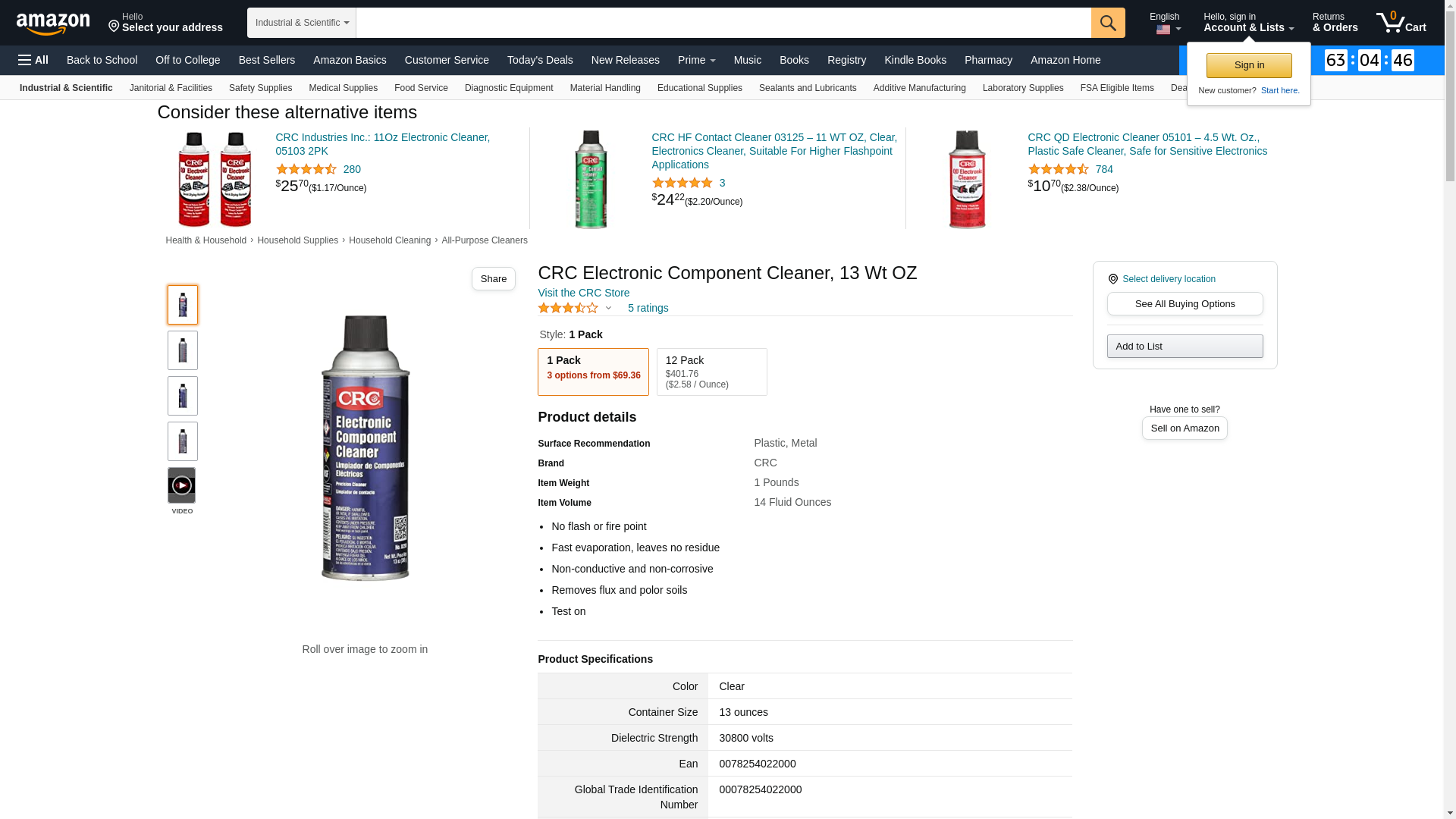Expand the star rating breakdown arrow
Screen dimensions: 1456x819
[608, 309]
